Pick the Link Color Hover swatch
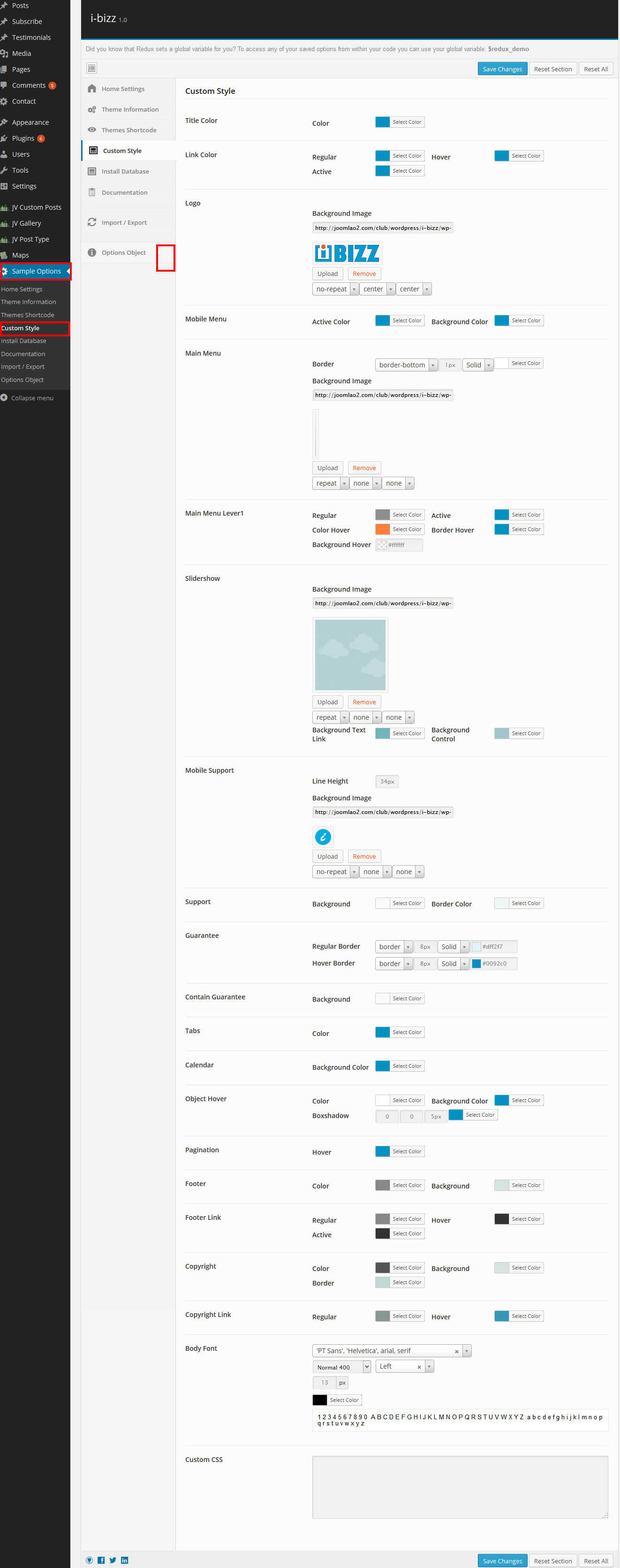This screenshot has width=620, height=1568. (502, 156)
